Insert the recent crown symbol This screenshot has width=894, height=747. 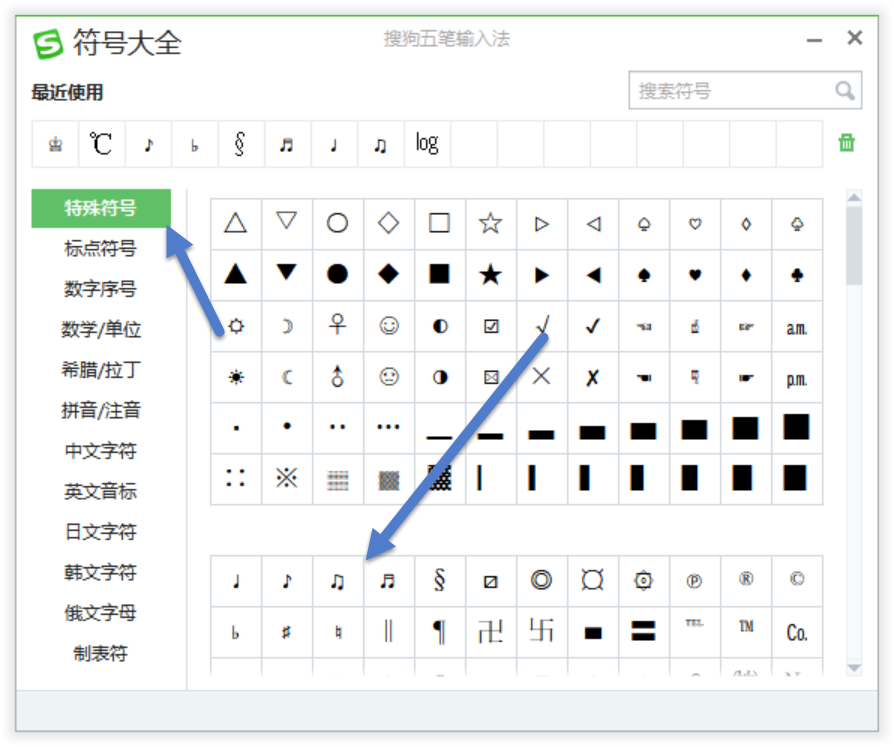(55, 144)
